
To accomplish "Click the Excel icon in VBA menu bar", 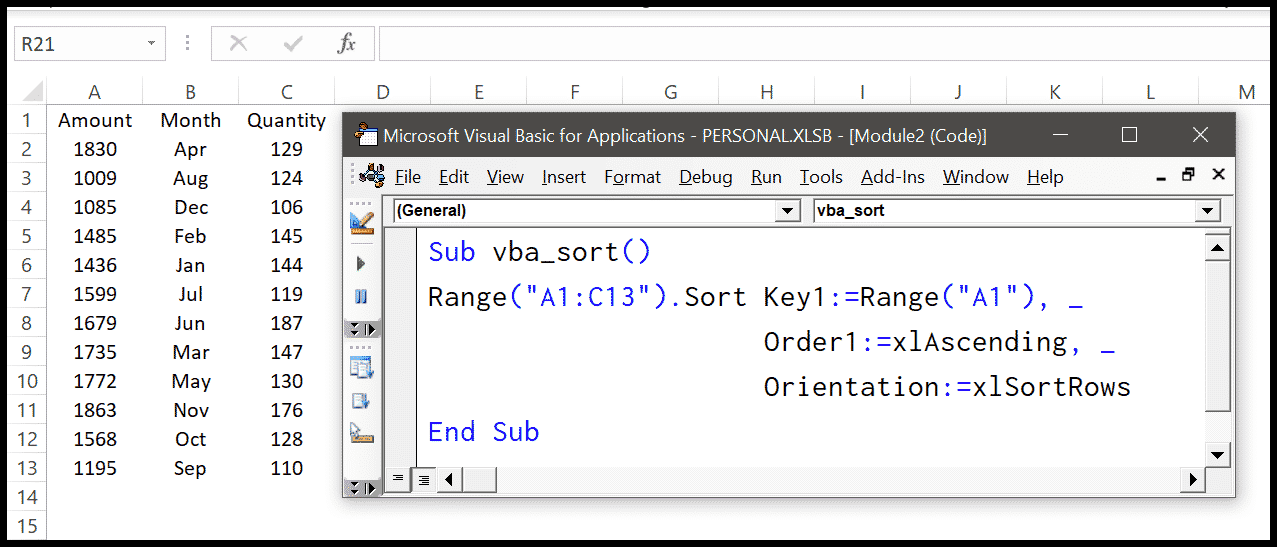I will [x=373, y=176].
